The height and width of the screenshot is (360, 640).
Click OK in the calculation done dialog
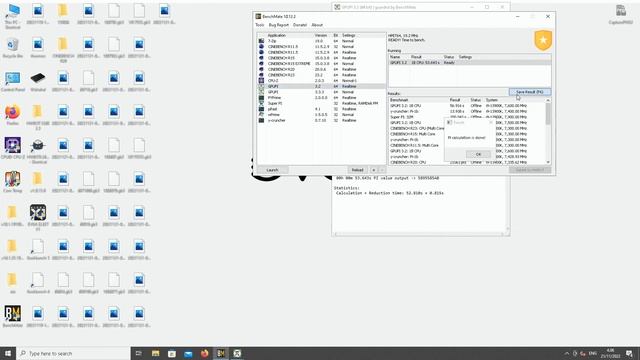point(478,154)
